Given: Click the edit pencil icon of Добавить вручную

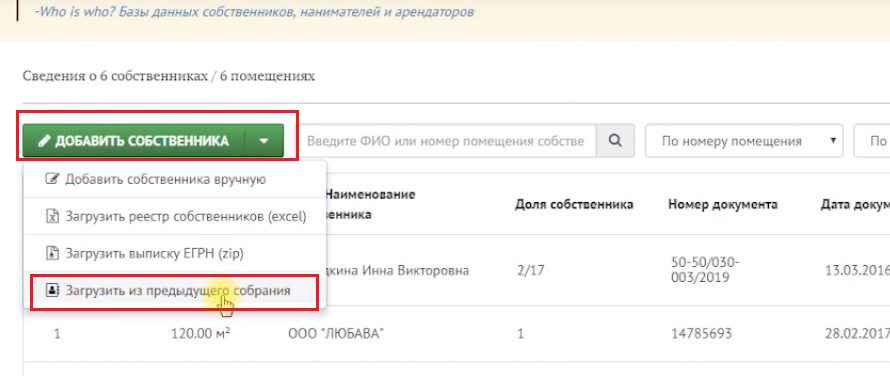Looking at the screenshot, I should (52, 179).
